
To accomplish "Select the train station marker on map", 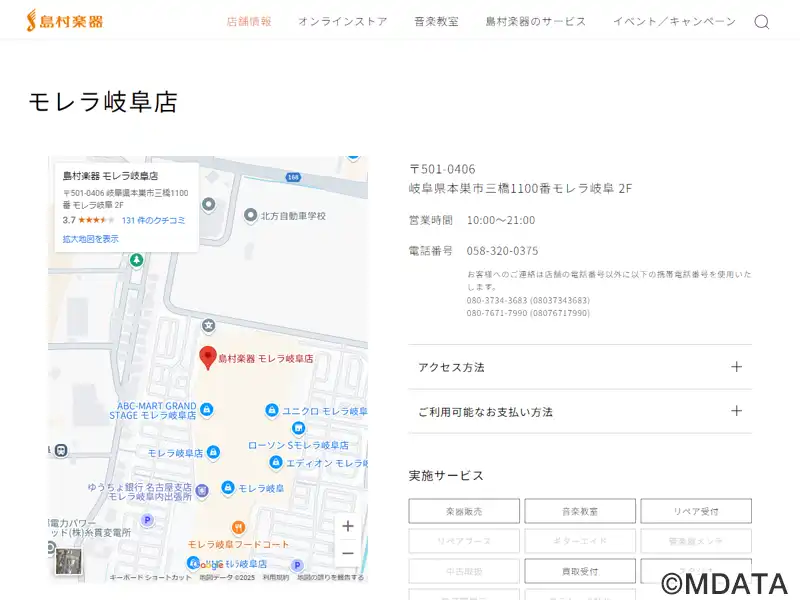I will [x=61, y=451].
